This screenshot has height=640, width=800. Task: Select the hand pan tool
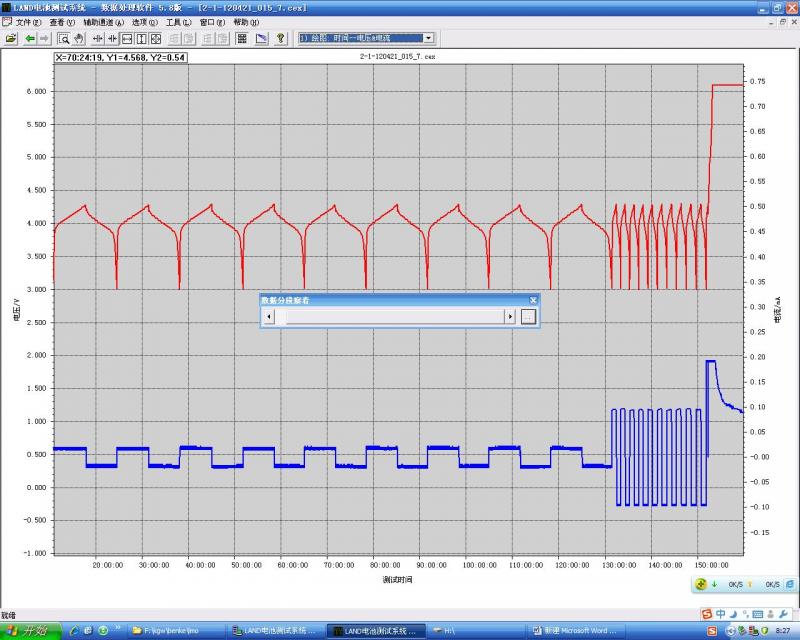pos(78,38)
